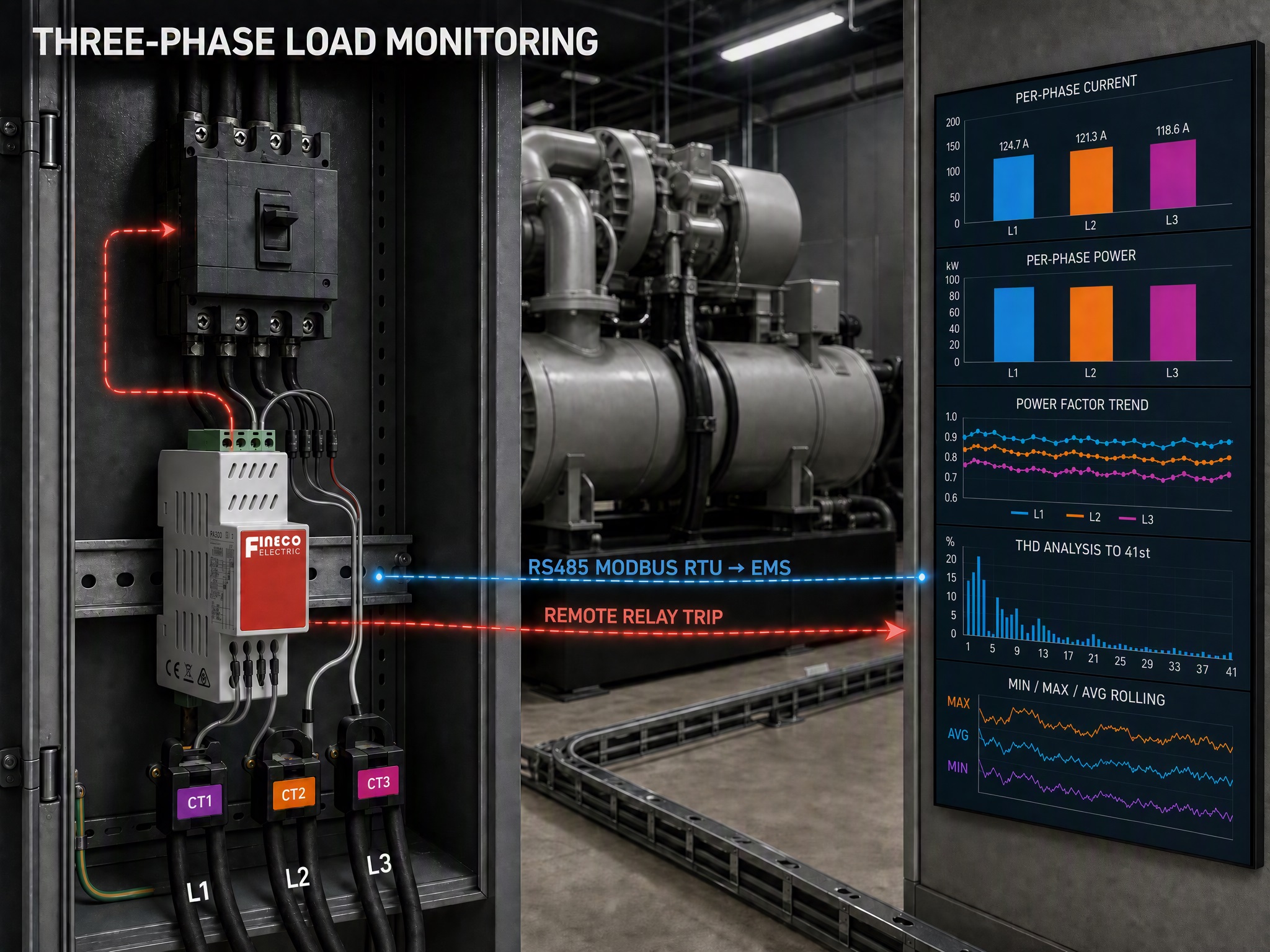Click the '124.7 A' current value
This screenshot has height=952, width=1270.
click(1014, 145)
